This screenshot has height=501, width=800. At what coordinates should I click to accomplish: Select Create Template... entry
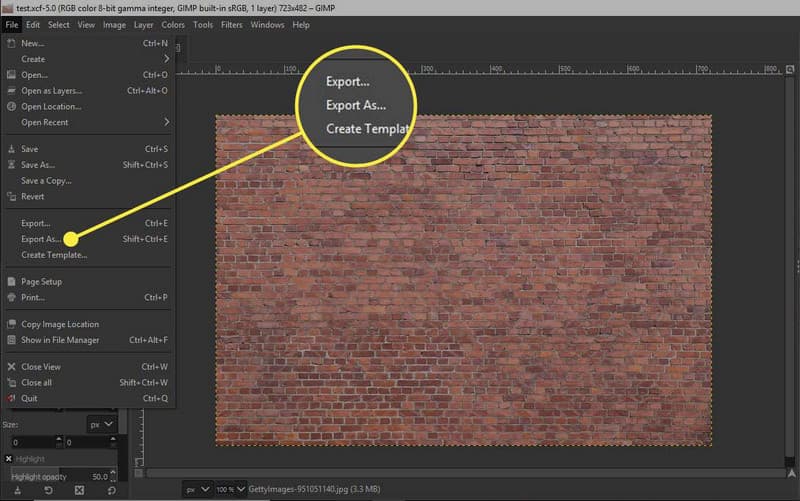point(88,255)
